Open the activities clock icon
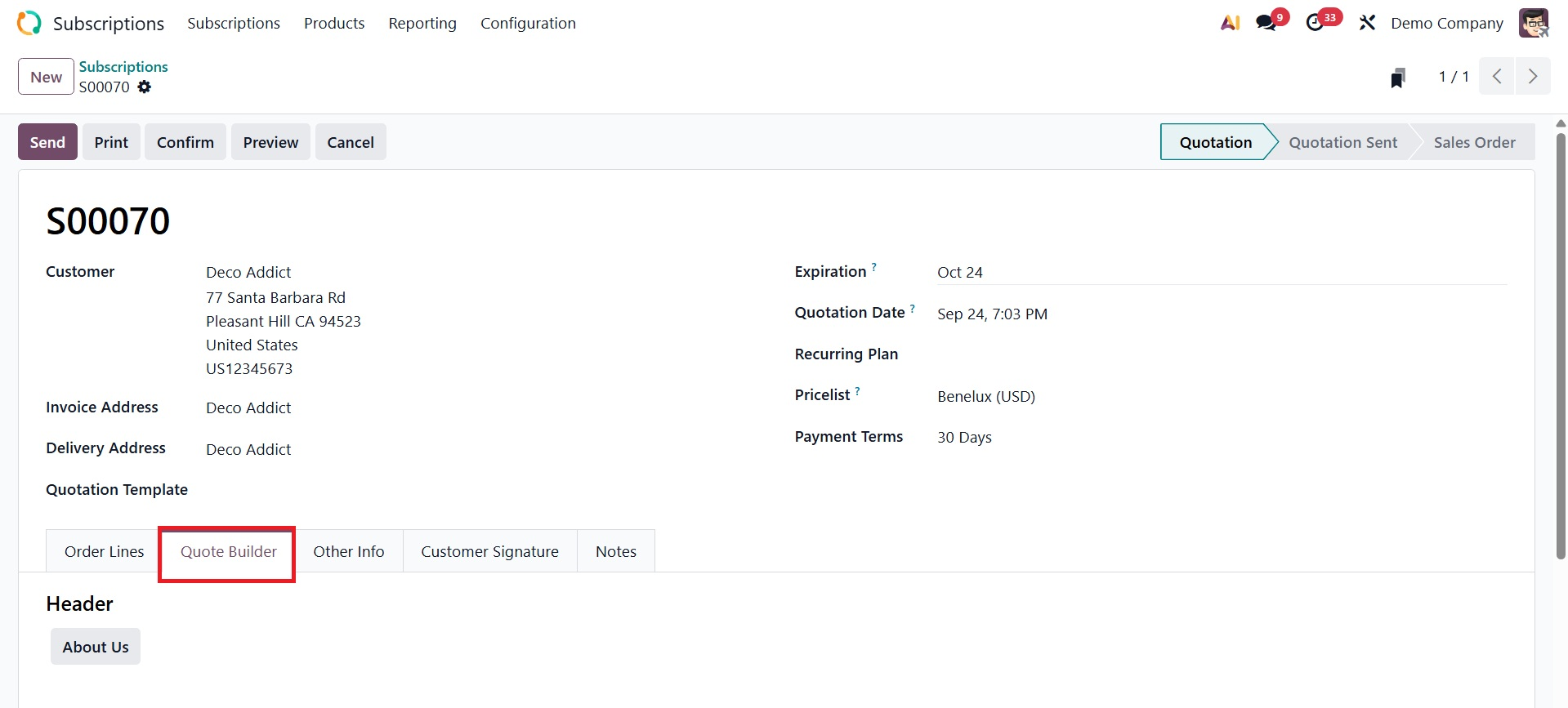The height and width of the screenshot is (708, 1568). click(x=1315, y=23)
